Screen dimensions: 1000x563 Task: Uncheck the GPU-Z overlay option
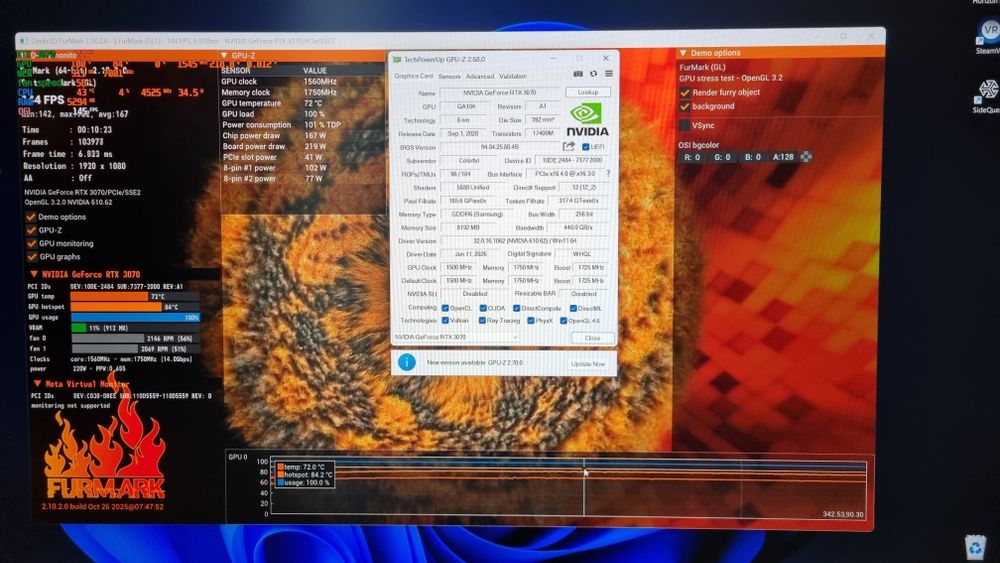[31, 230]
